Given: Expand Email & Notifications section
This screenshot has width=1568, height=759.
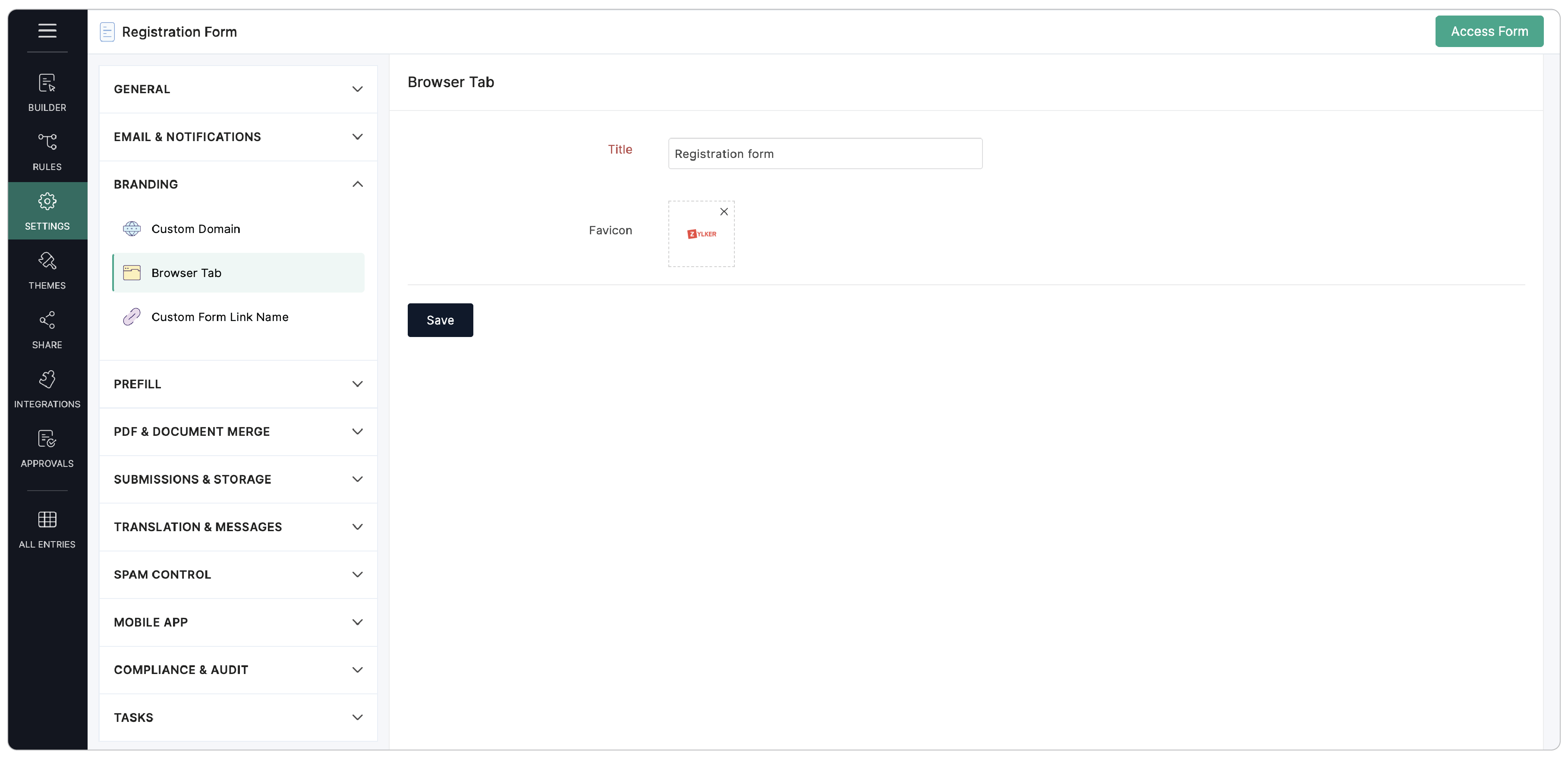Looking at the screenshot, I should tap(237, 137).
